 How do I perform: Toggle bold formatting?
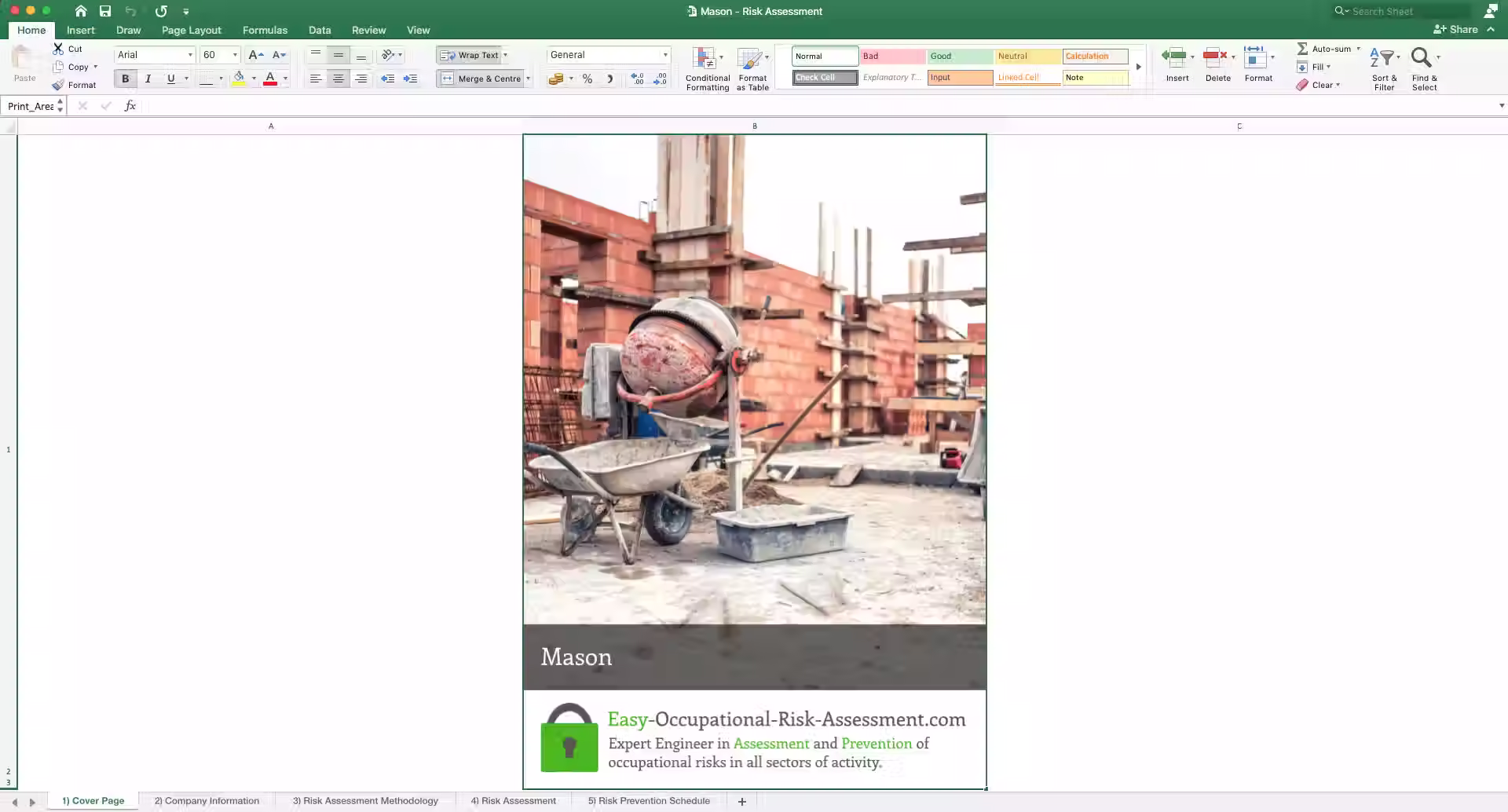[125, 79]
